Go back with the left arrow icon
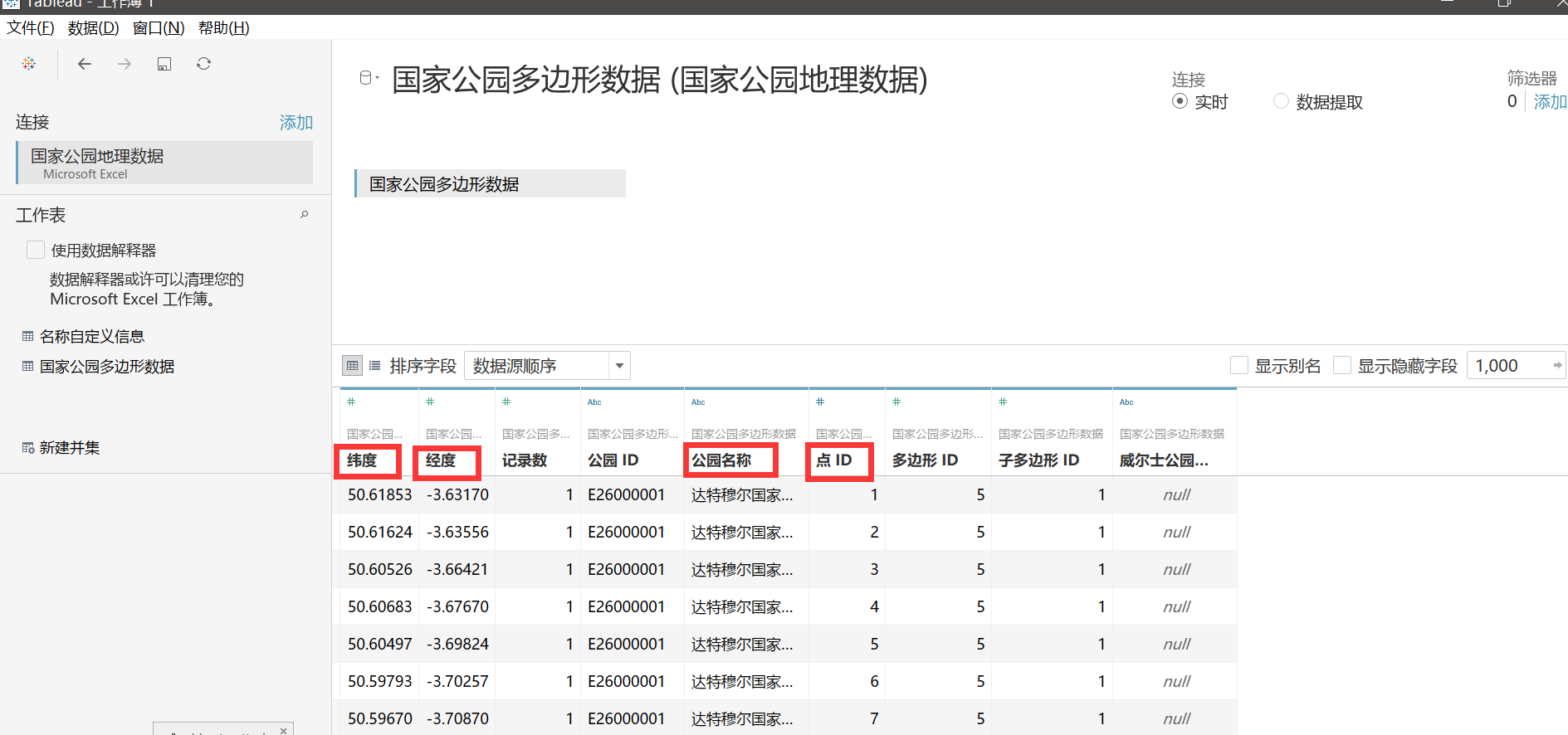1568x735 pixels. (x=84, y=64)
